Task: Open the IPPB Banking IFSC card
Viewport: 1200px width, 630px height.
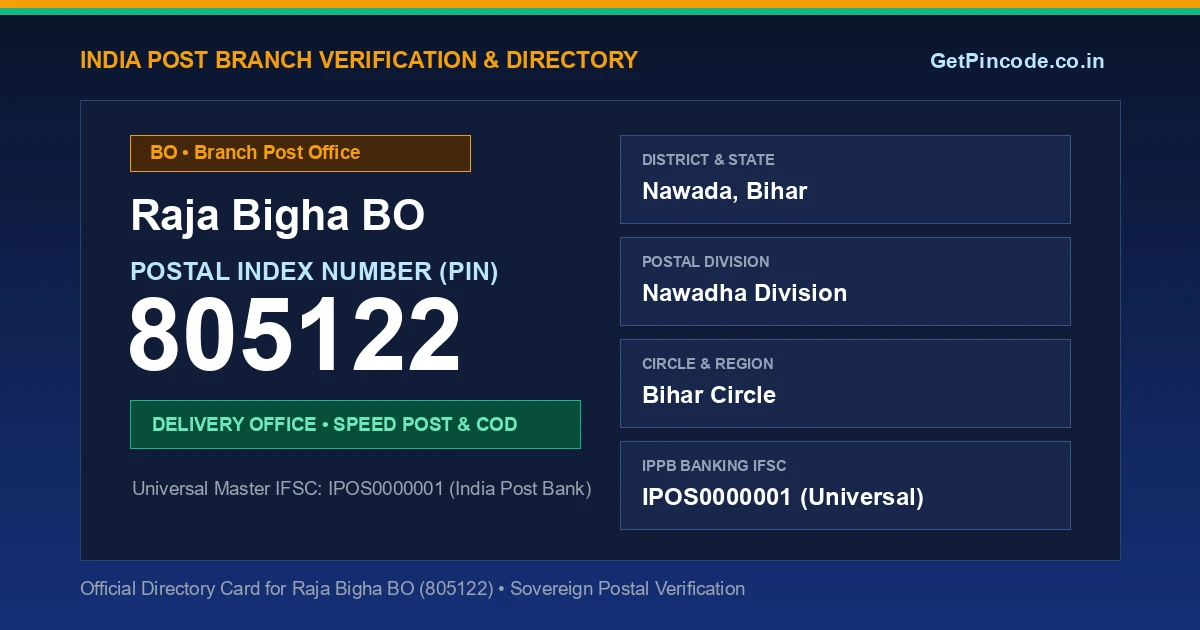Action: click(845, 485)
